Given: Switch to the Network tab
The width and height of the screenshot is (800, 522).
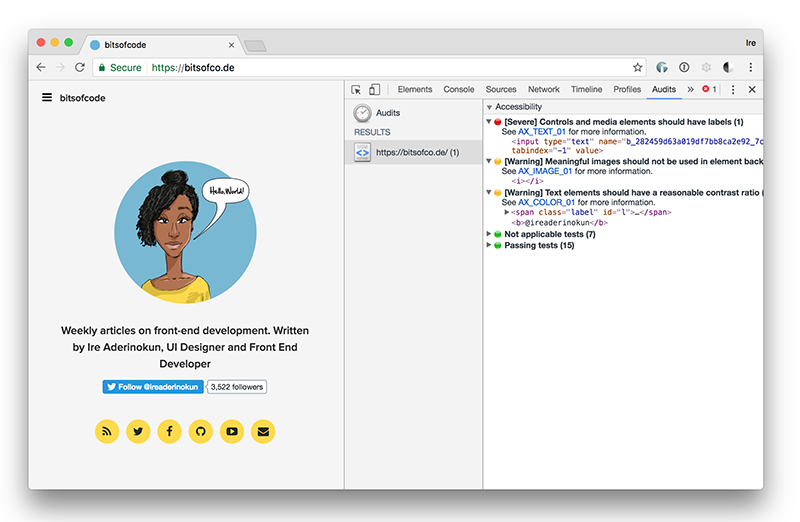Looking at the screenshot, I should [543, 90].
